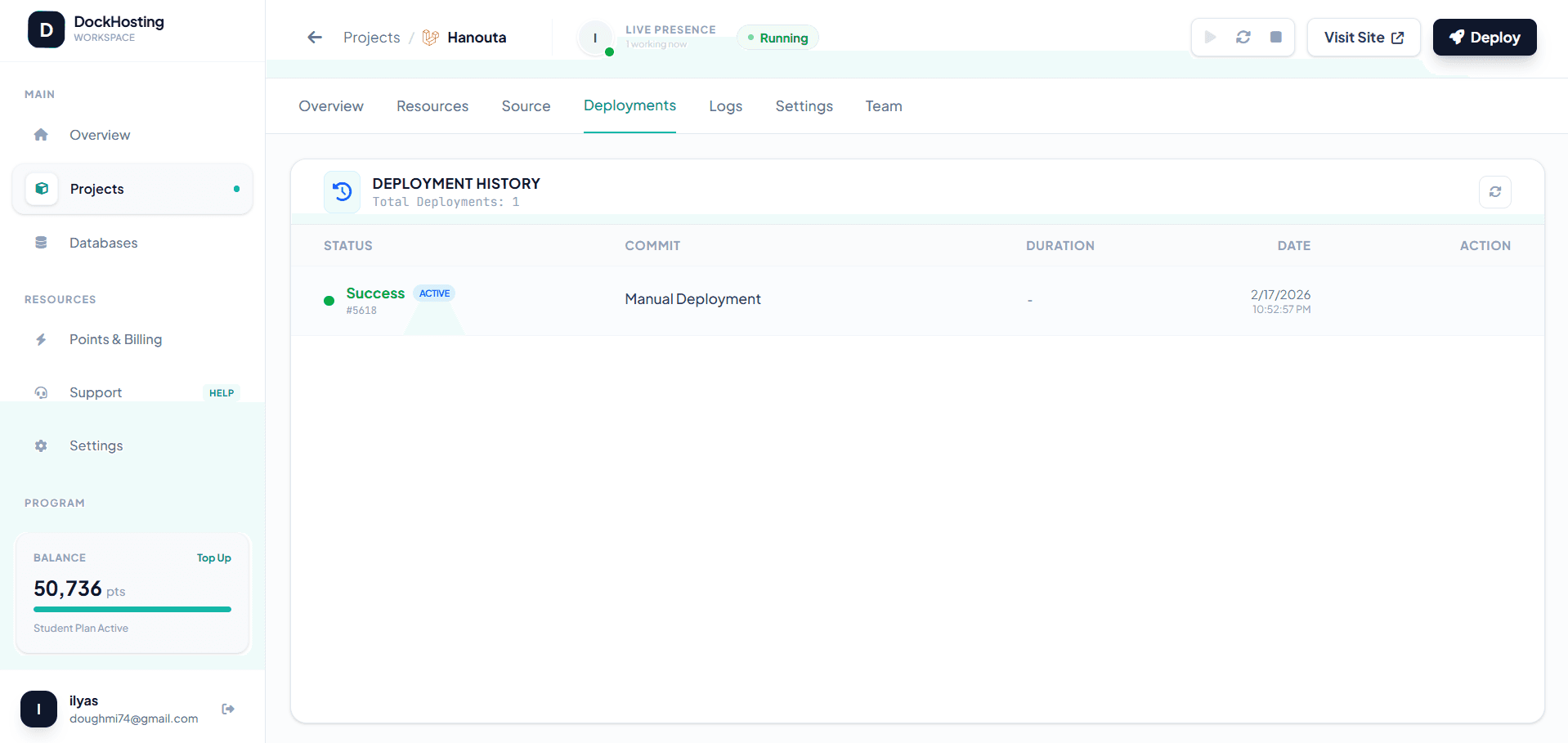Switch to the Logs tab

point(725,105)
